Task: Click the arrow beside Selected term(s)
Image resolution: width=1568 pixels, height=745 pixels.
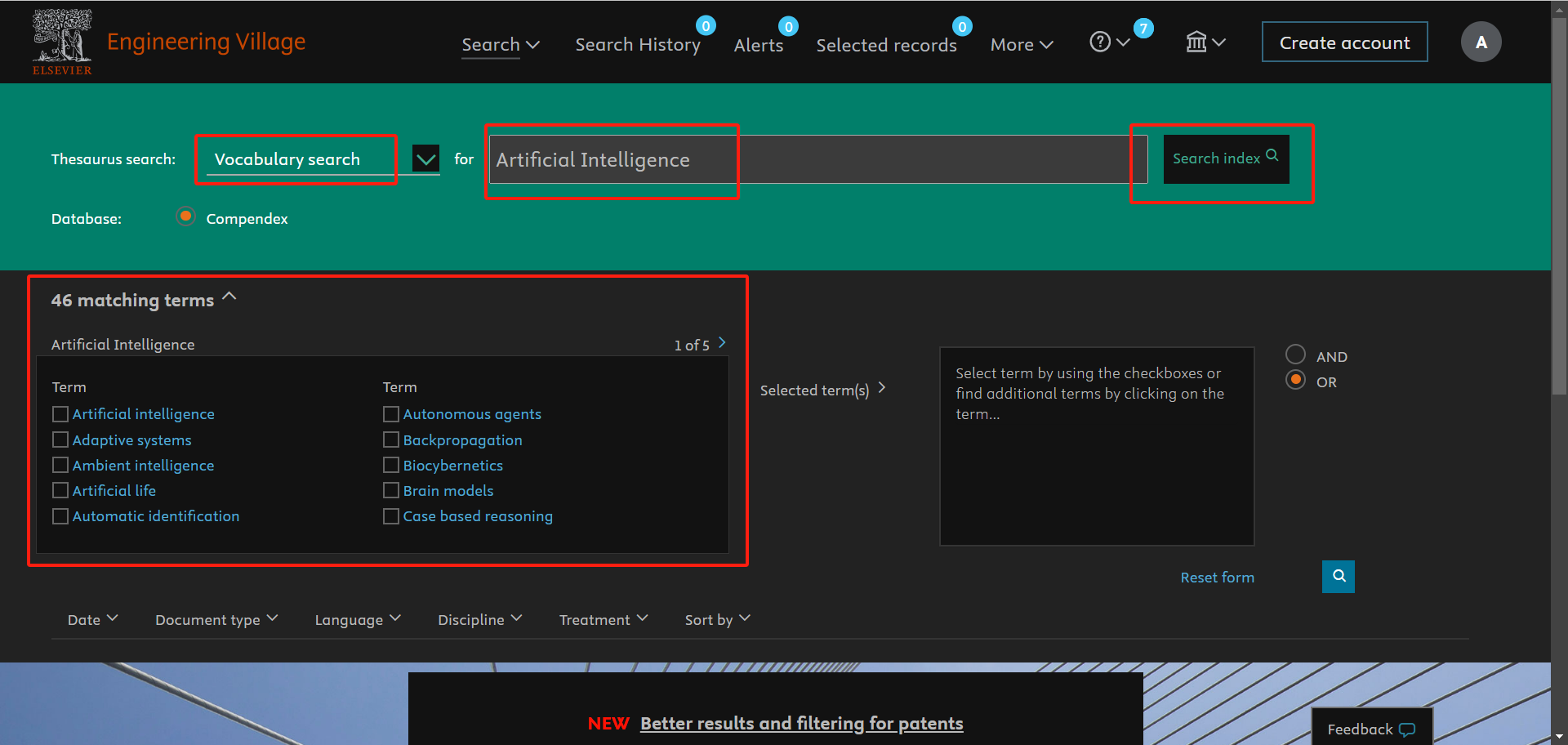Action: (x=882, y=388)
